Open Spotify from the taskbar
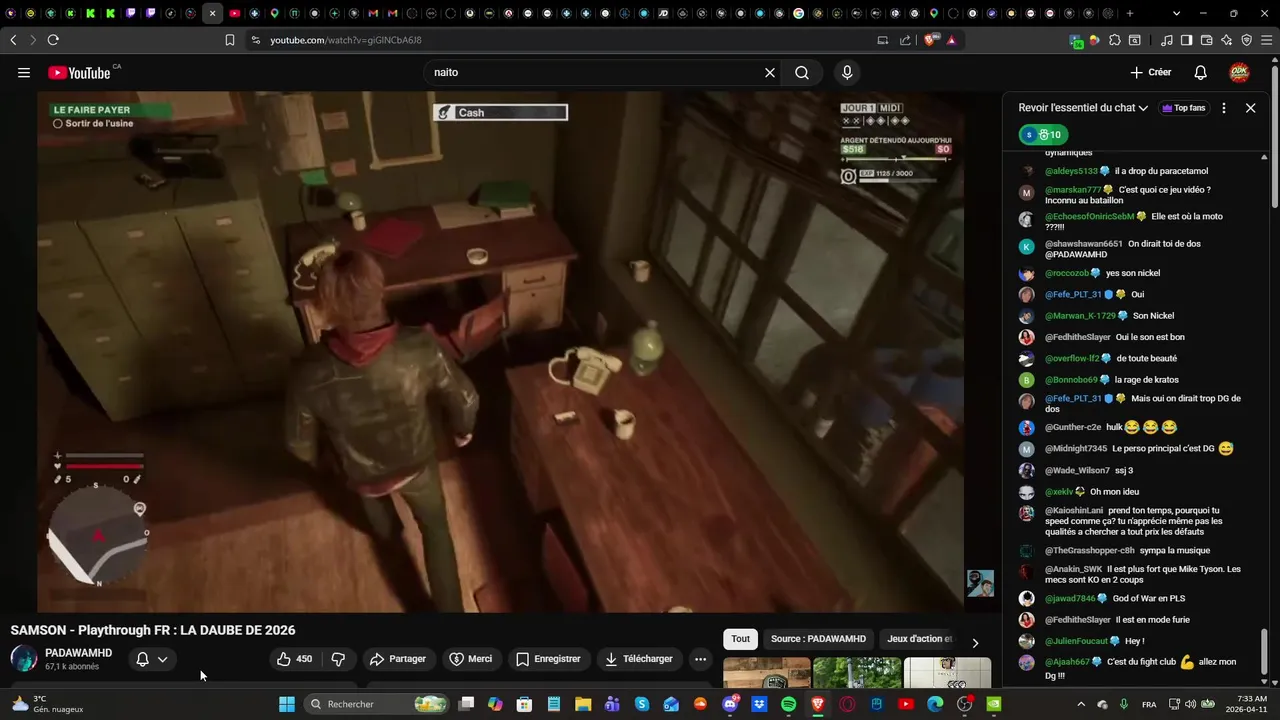1280x720 pixels. tap(788, 704)
